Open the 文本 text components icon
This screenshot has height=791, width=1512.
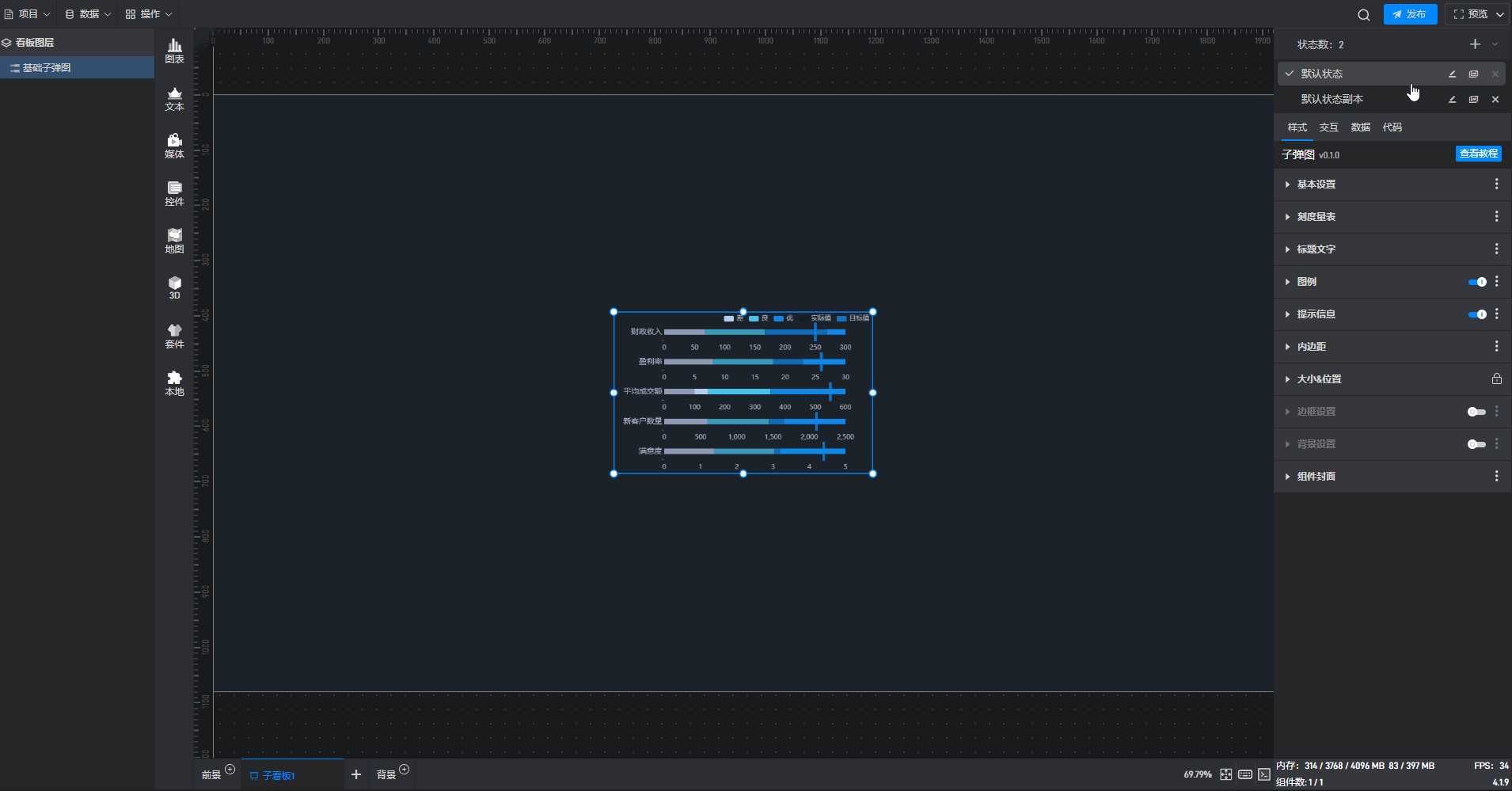coord(174,98)
